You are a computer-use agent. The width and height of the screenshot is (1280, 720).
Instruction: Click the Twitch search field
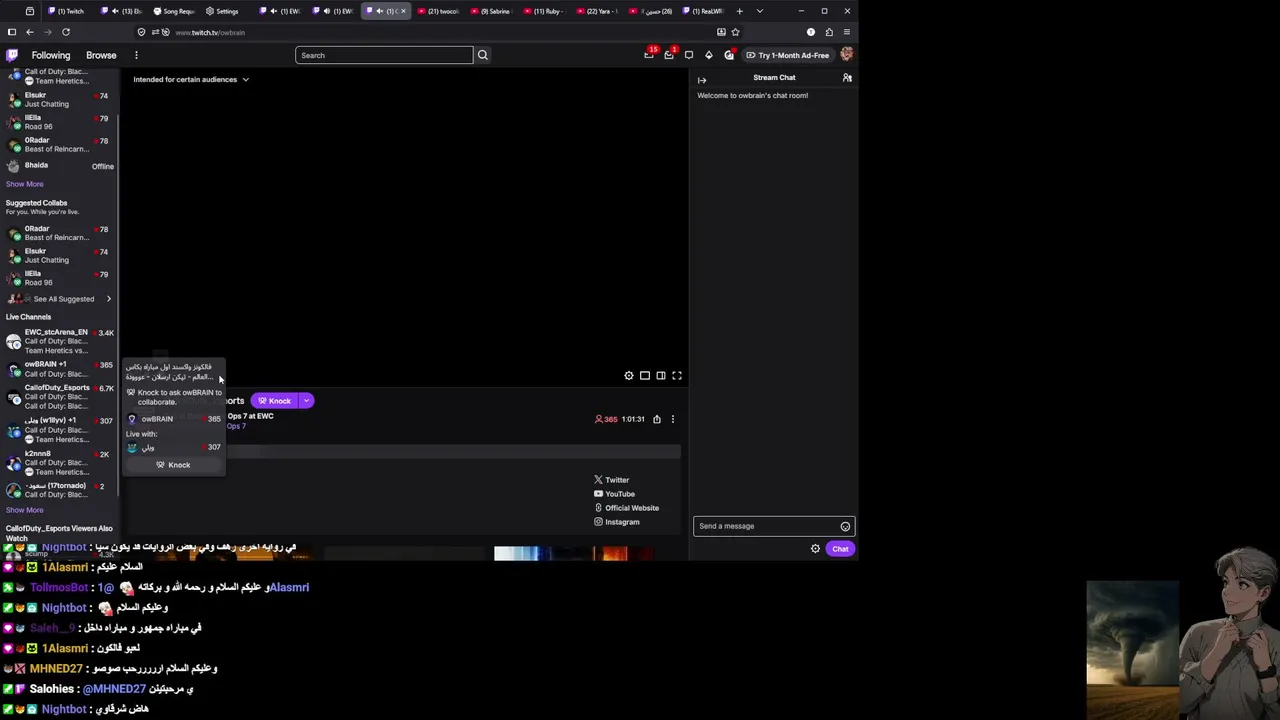[x=384, y=55]
